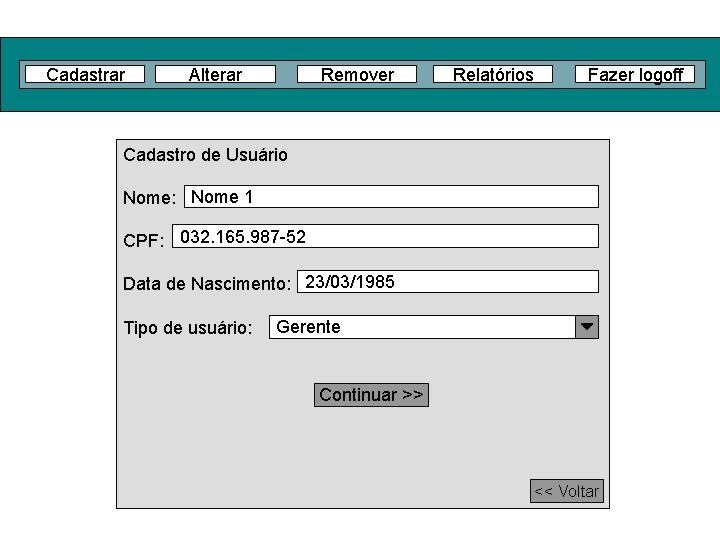
Task: Click the Continuar >> button
Action: tap(371, 395)
